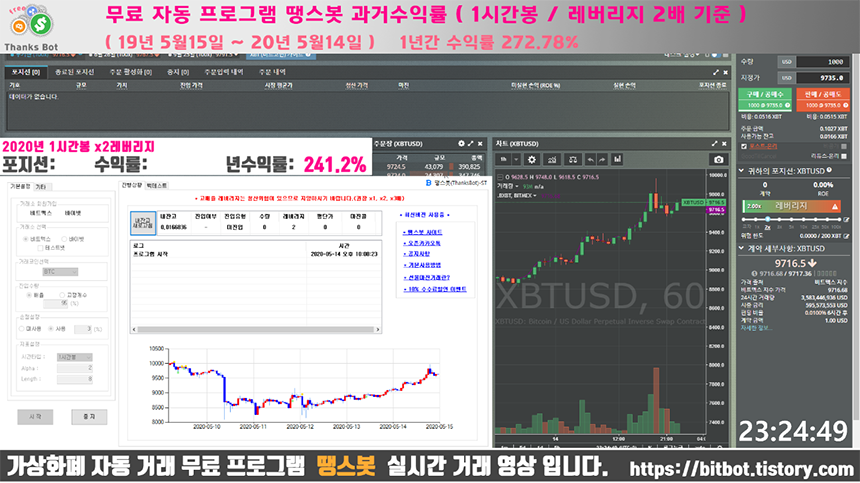Click the red Sell / Short button
860x483 pixels.
(x=823, y=99)
